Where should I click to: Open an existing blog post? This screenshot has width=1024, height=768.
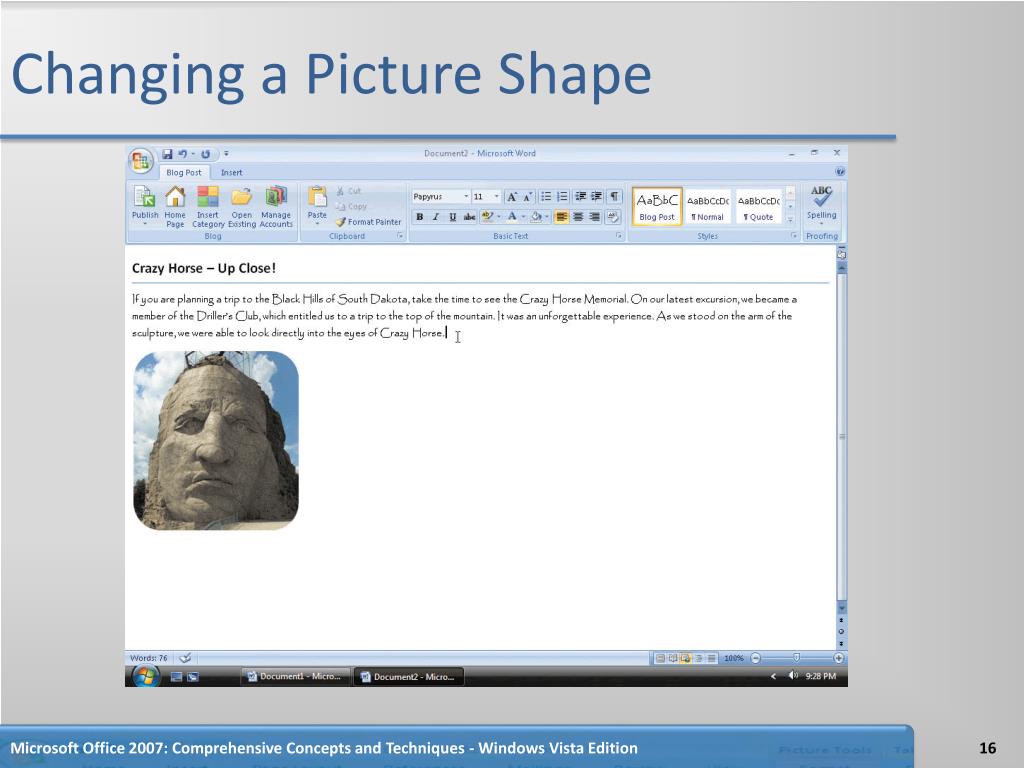coord(242,206)
